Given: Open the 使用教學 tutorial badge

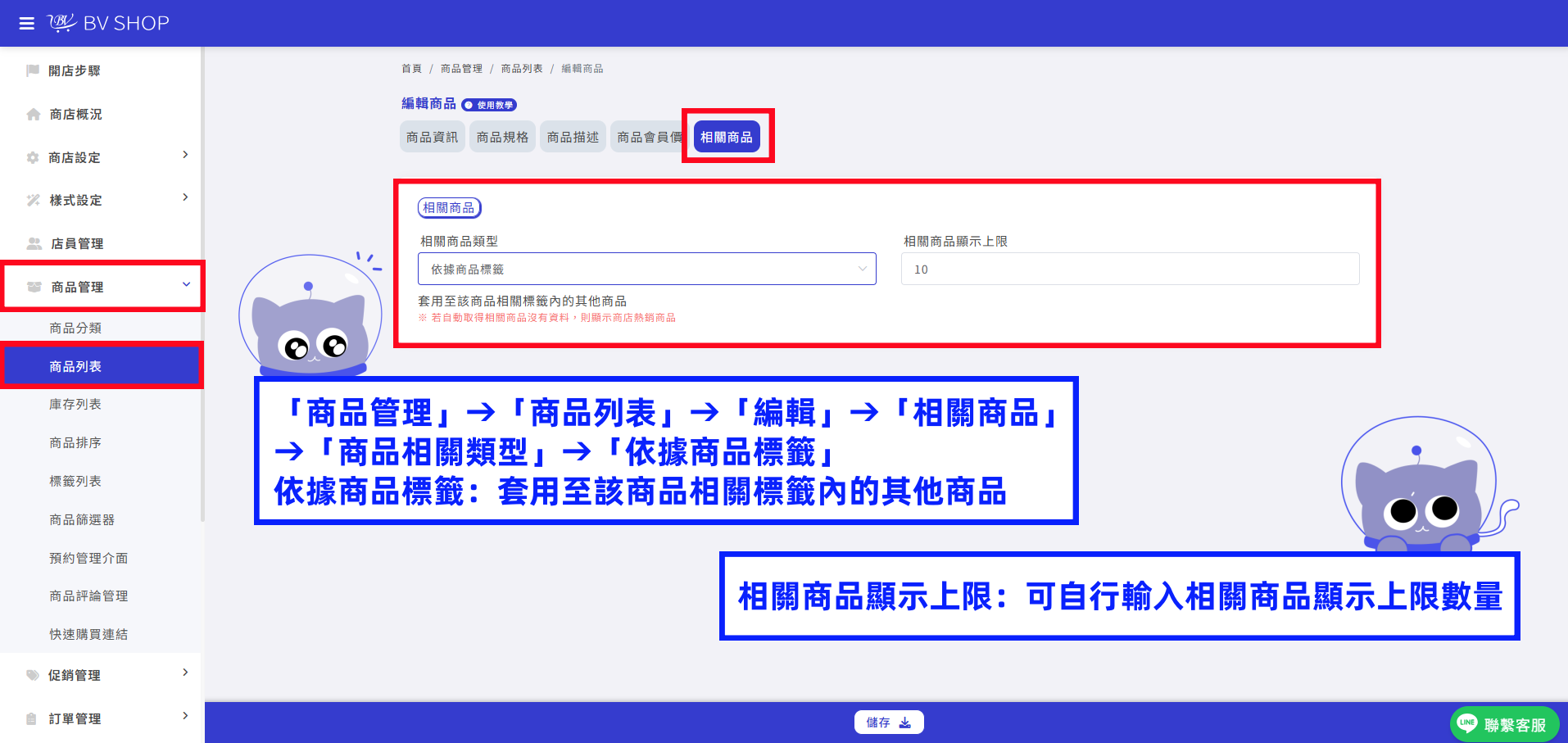Looking at the screenshot, I should (489, 105).
